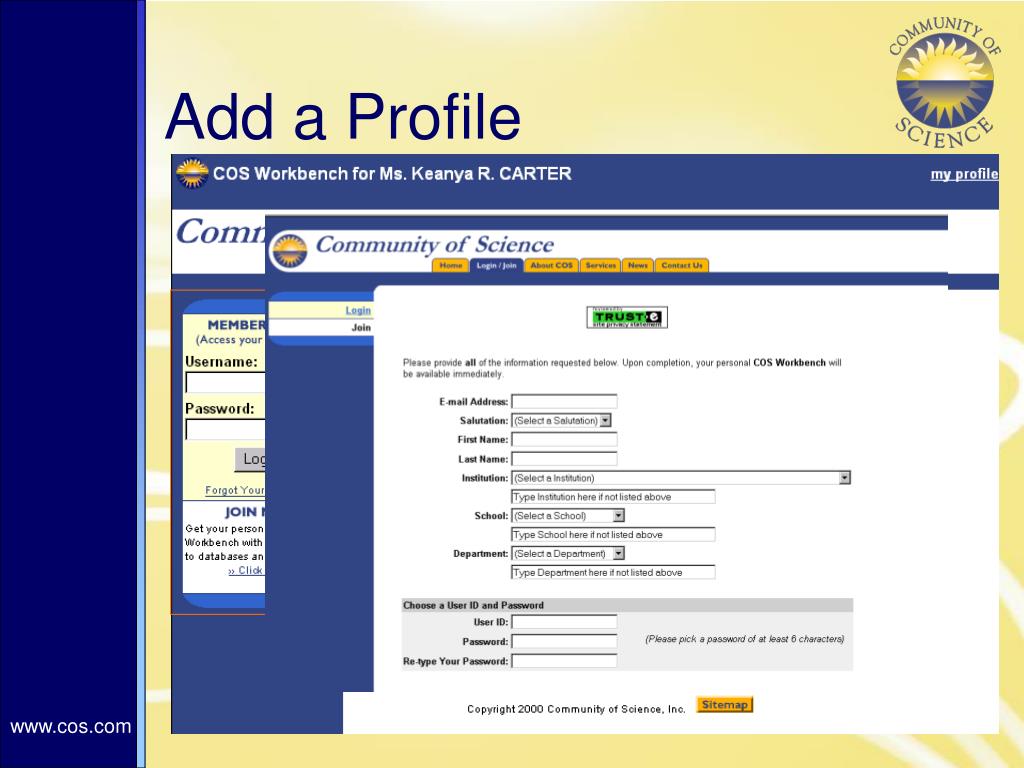Click the » Click link under Join
1024x768 pixels.
pyautogui.click(x=246, y=570)
